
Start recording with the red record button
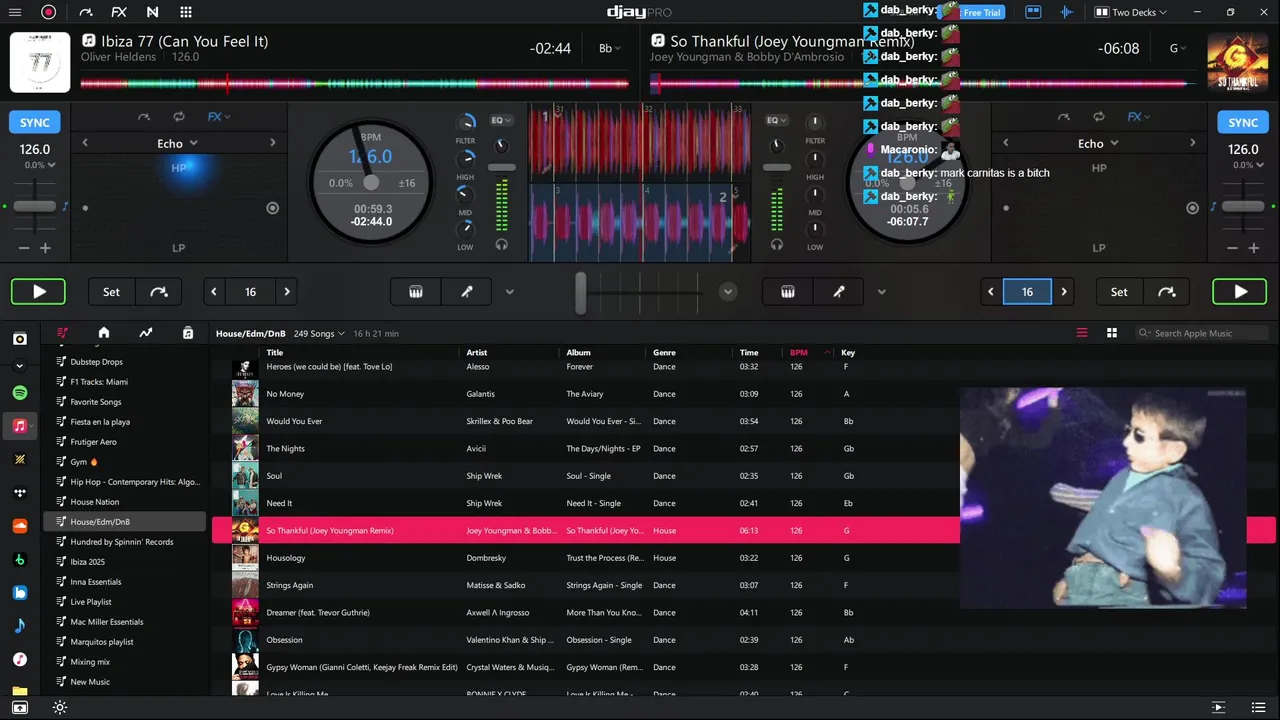(x=48, y=12)
